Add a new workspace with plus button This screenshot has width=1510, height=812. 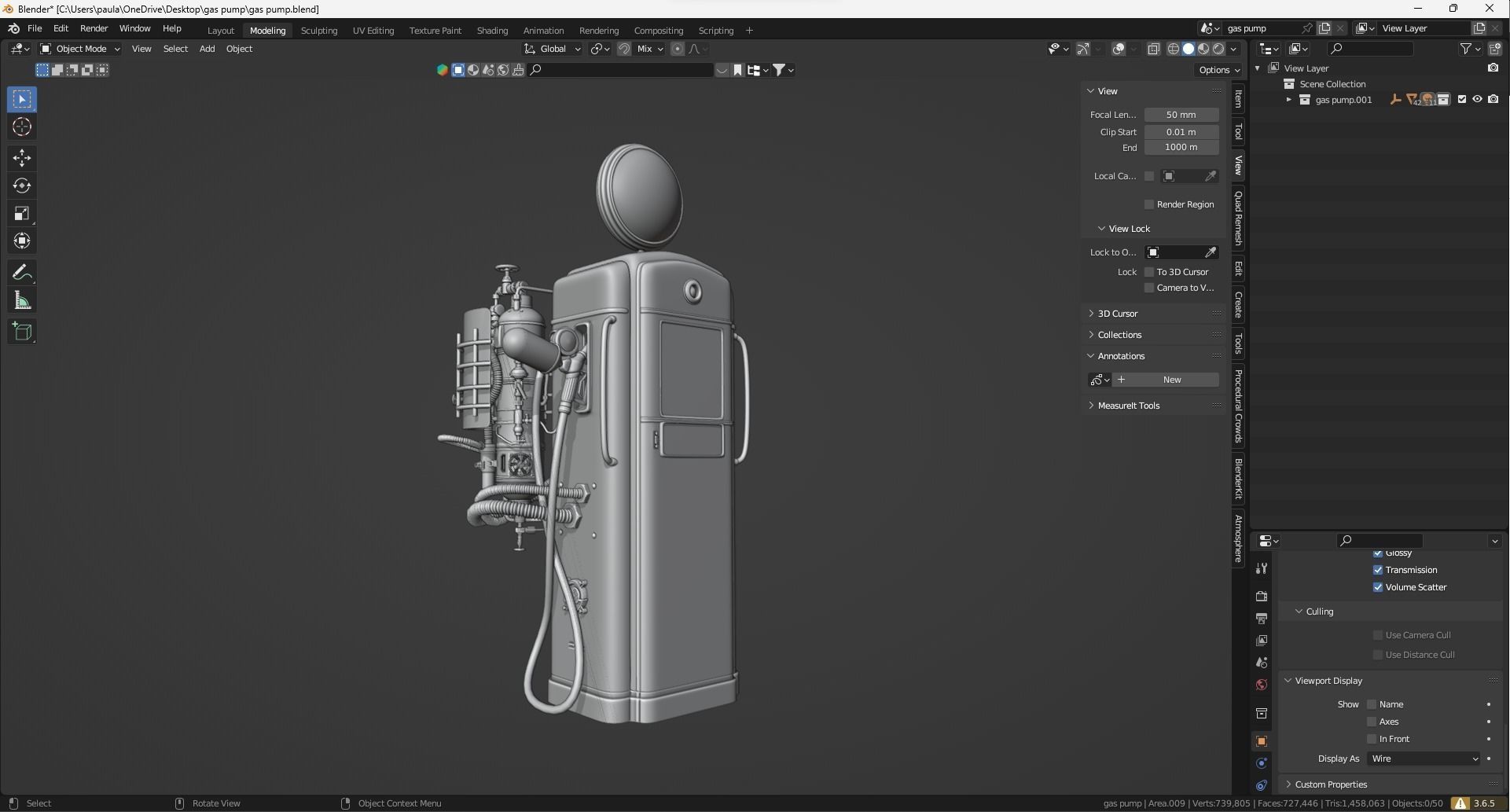coord(749,31)
